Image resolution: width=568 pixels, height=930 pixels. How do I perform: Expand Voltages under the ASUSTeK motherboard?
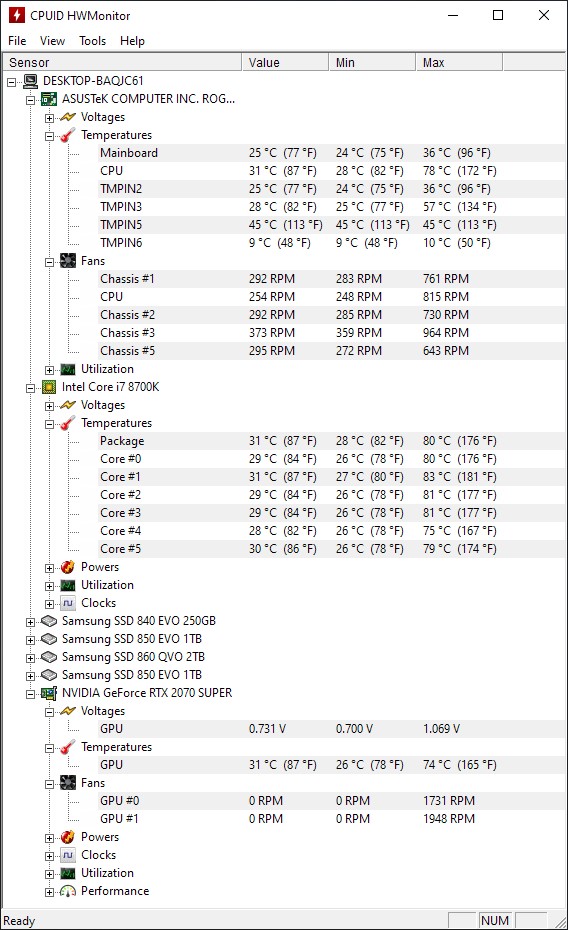pyautogui.click(x=49, y=118)
